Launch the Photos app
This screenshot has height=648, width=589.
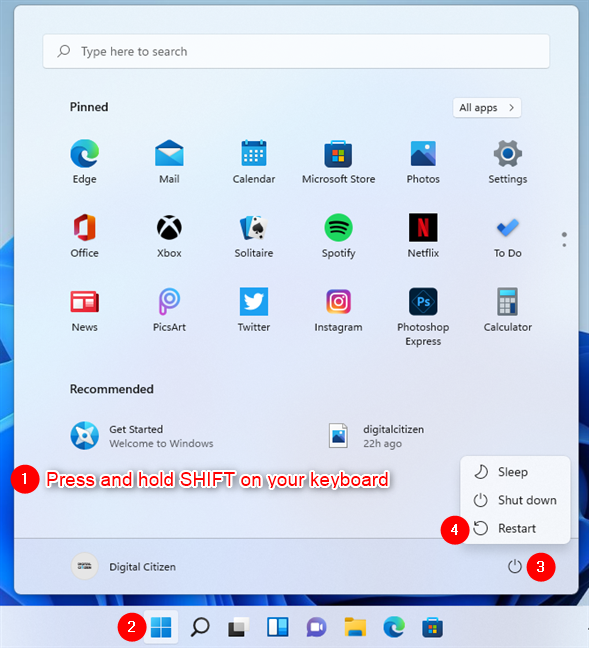(x=423, y=162)
